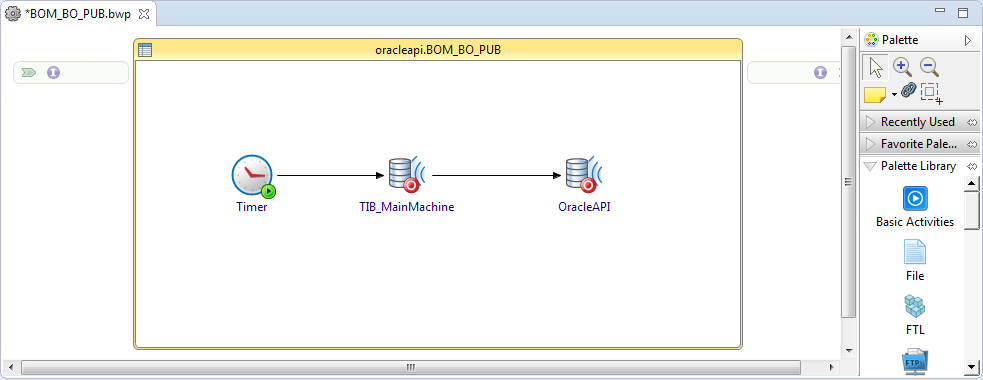Screen dimensions: 983x380
Task: Click the canvas vertical scrollbar thumb
Action: 848,182
